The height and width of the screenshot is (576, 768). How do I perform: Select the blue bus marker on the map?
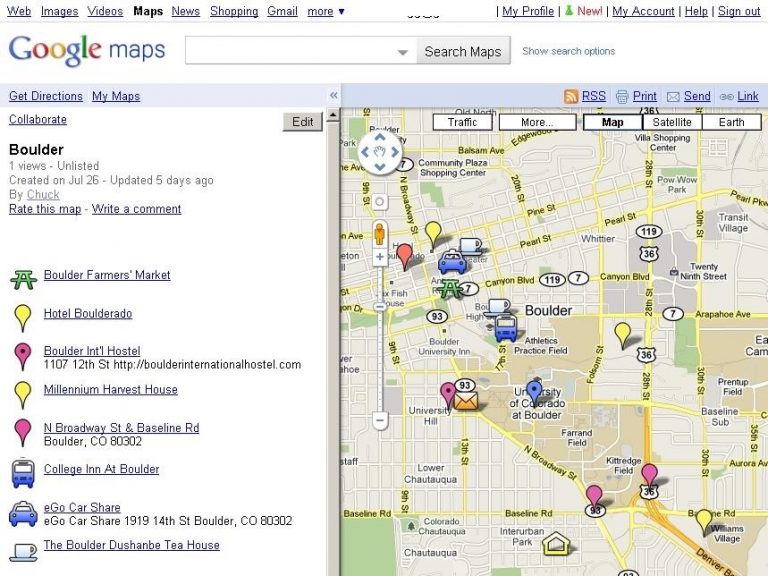tap(505, 328)
